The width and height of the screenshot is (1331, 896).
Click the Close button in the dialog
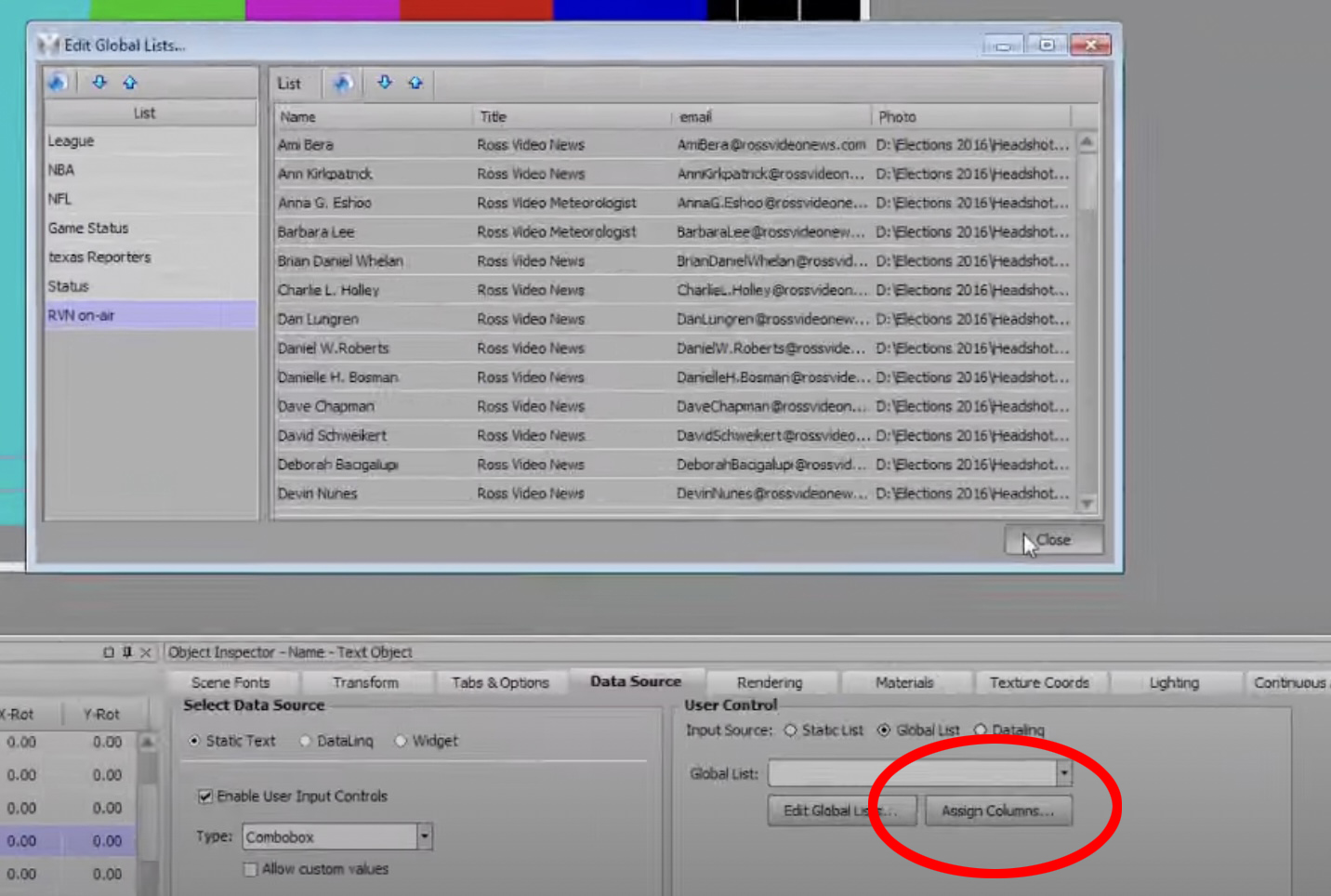click(1054, 540)
